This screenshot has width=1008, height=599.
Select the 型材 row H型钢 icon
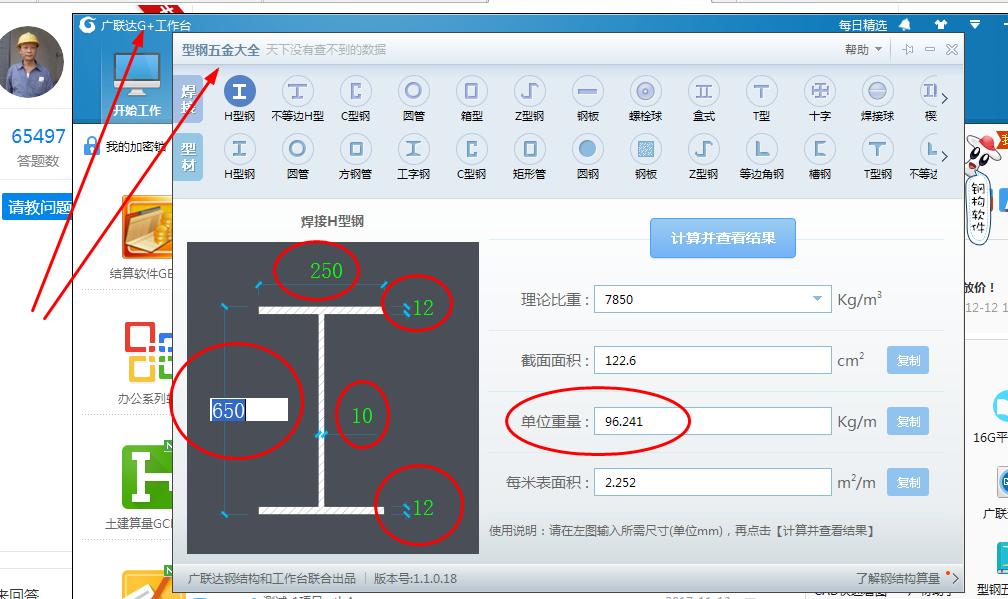point(239,149)
